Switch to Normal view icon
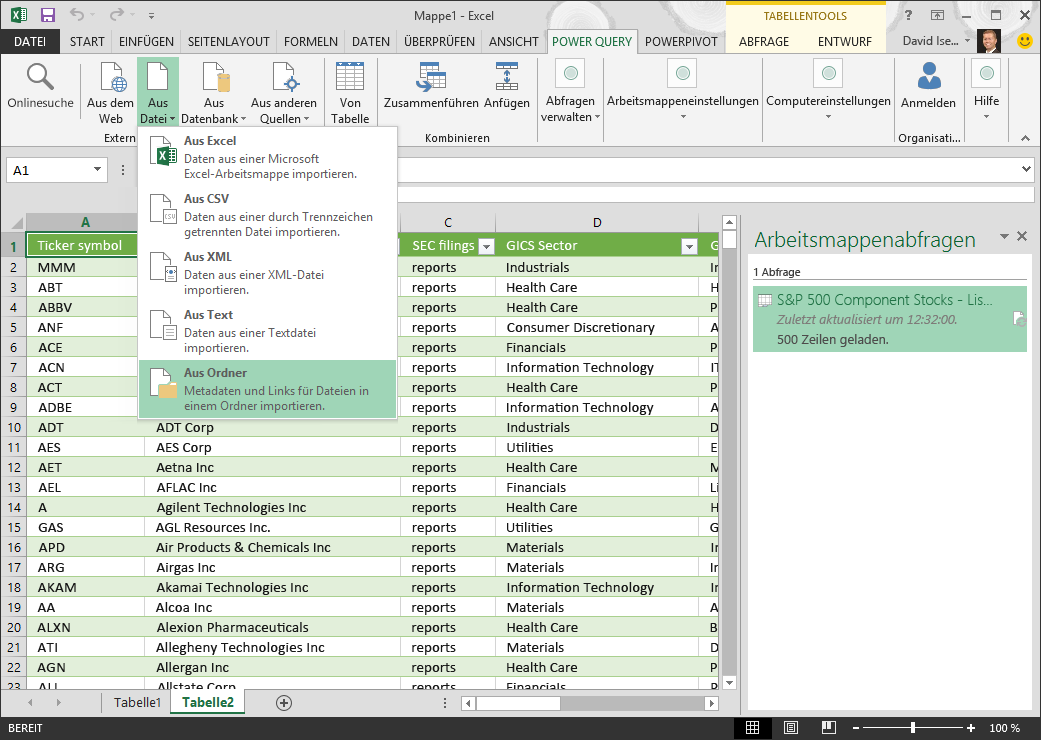 752,728
